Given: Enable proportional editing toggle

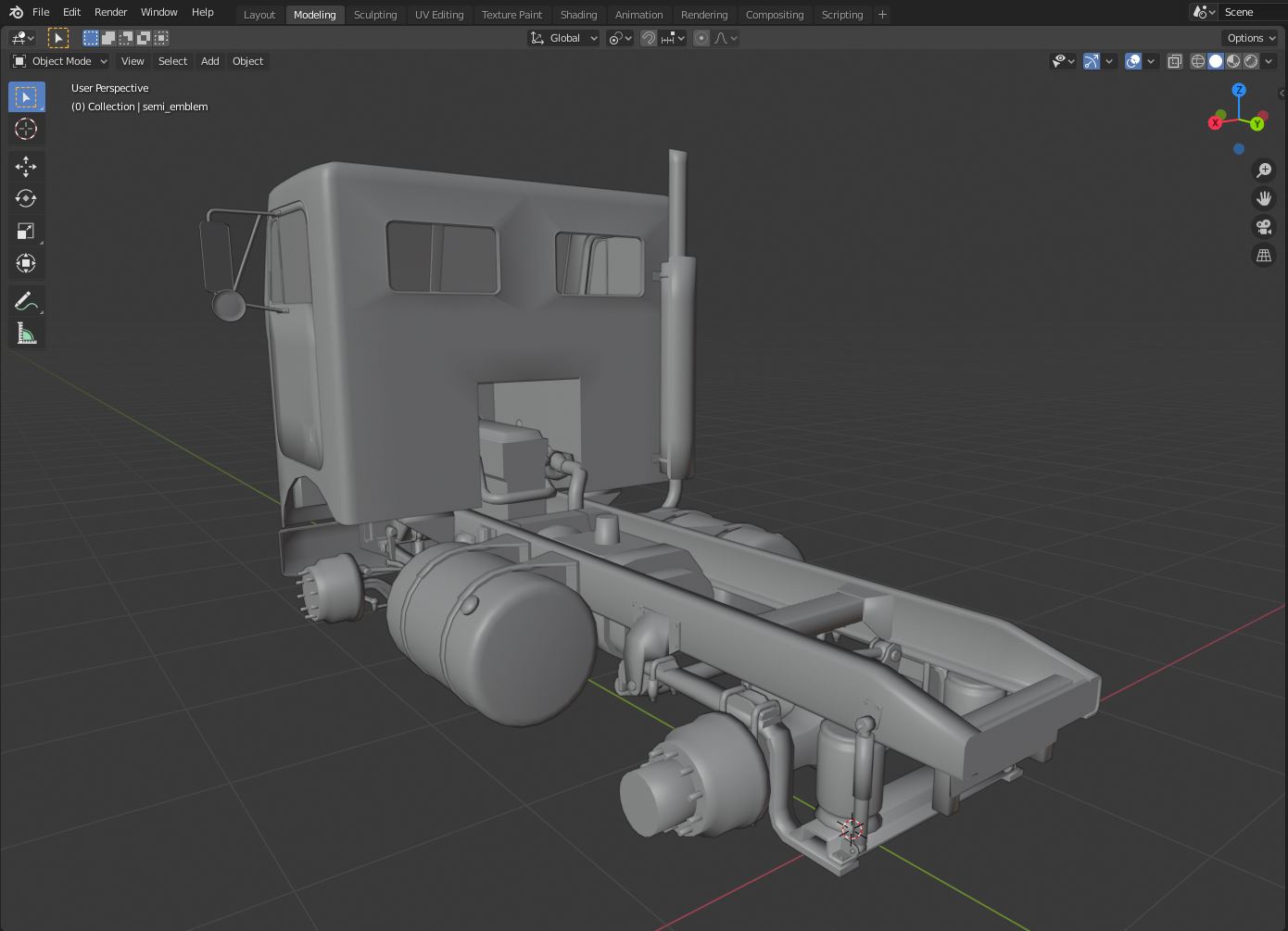Looking at the screenshot, I should point(701,38).
